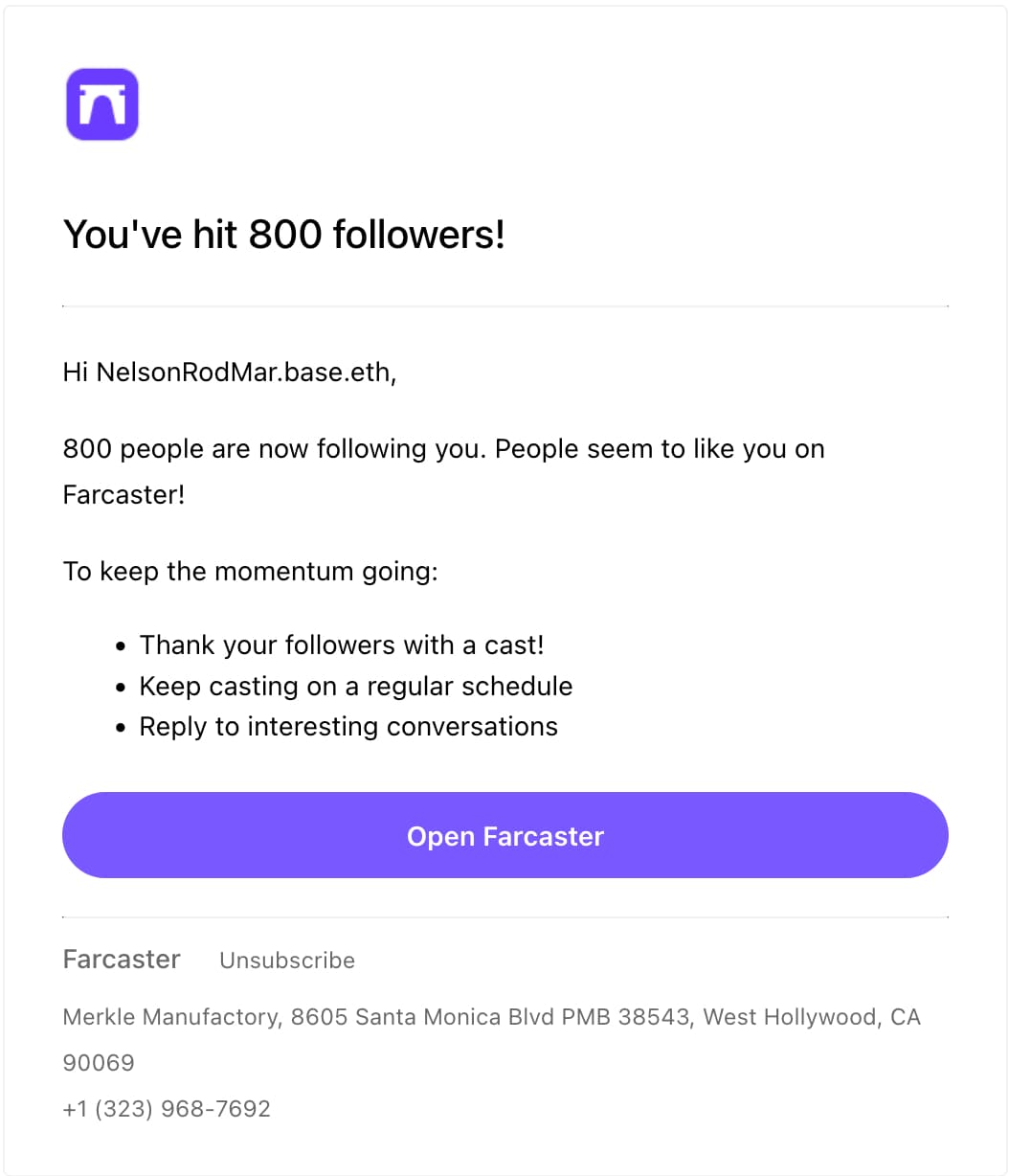Click the bullet dot before "Keep casting"
The image size is (1009, 1176).
[x=121, y=689]
